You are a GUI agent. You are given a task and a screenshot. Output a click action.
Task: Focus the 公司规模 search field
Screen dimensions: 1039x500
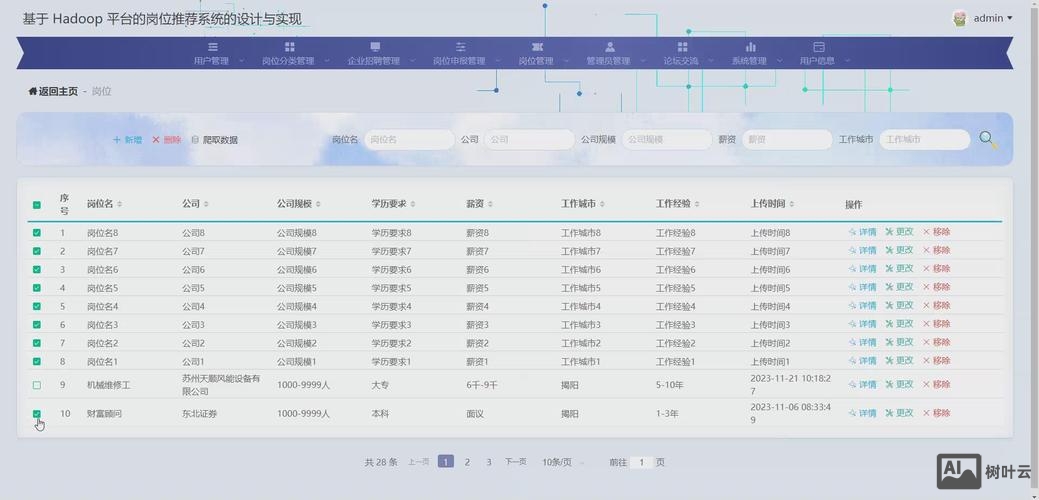point(667,140)
